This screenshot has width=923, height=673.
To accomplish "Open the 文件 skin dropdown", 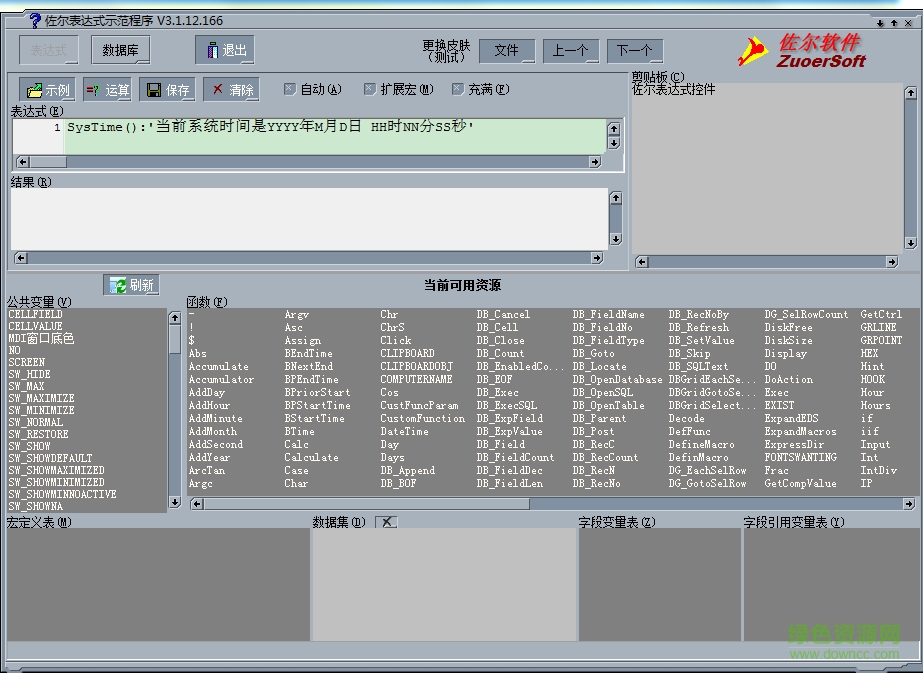I will (506, 50).
